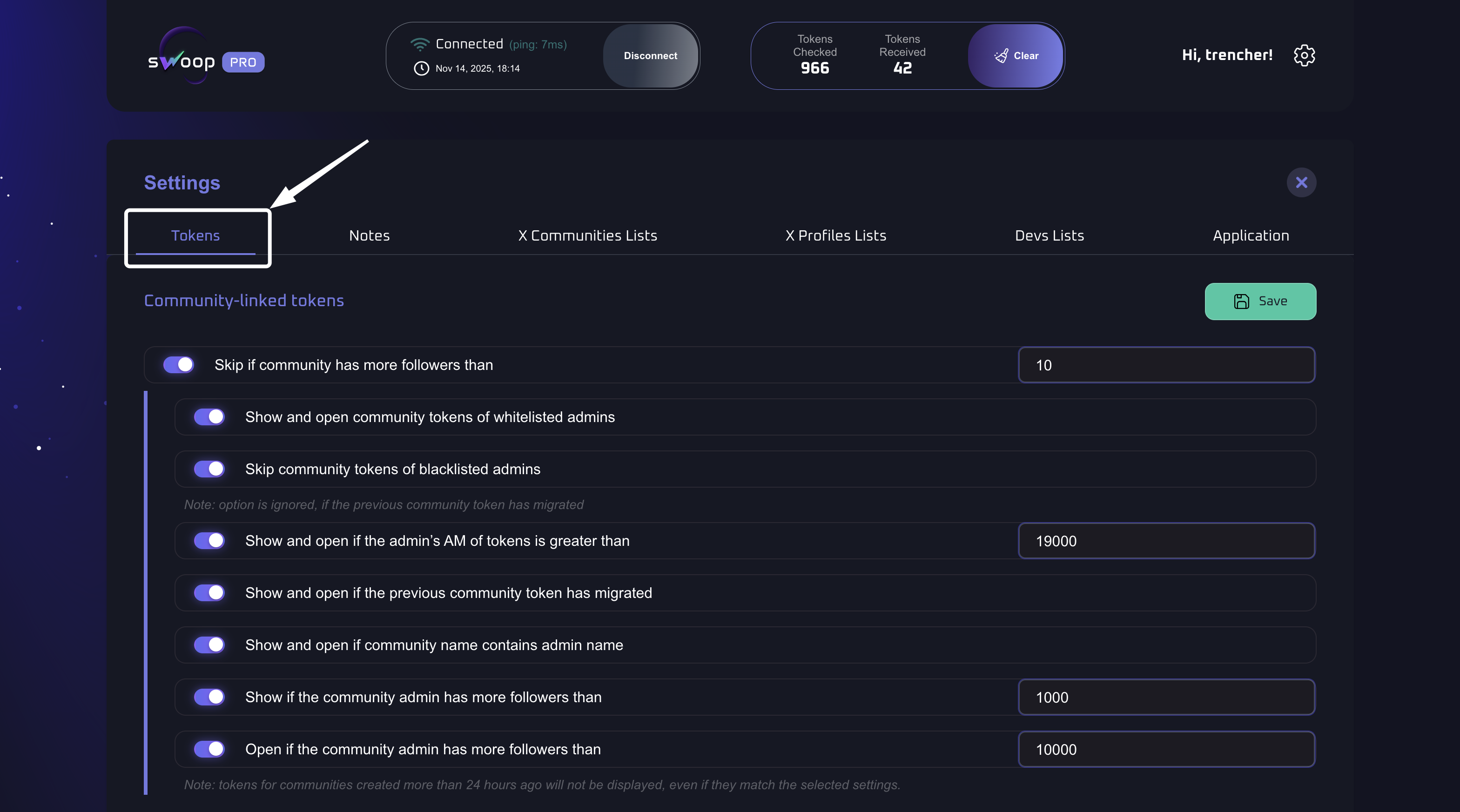Open the X Communities Lists tab
Viewport: 1460px width, 812px height.
coord(587,236)
